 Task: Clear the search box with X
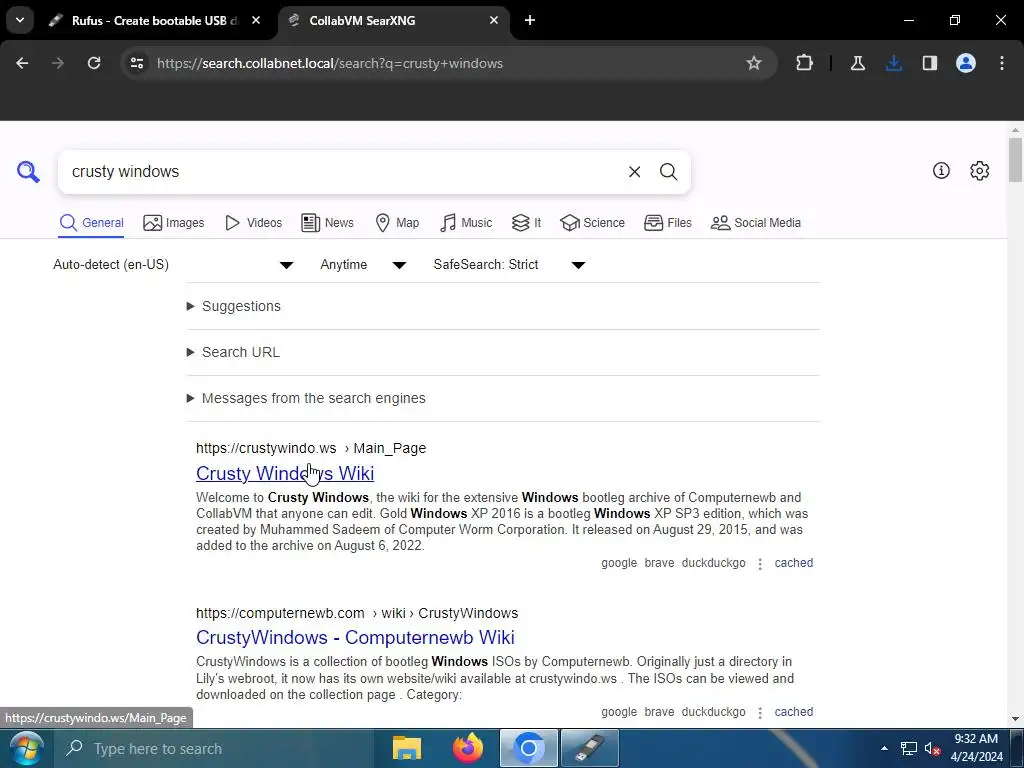point(634,172)
